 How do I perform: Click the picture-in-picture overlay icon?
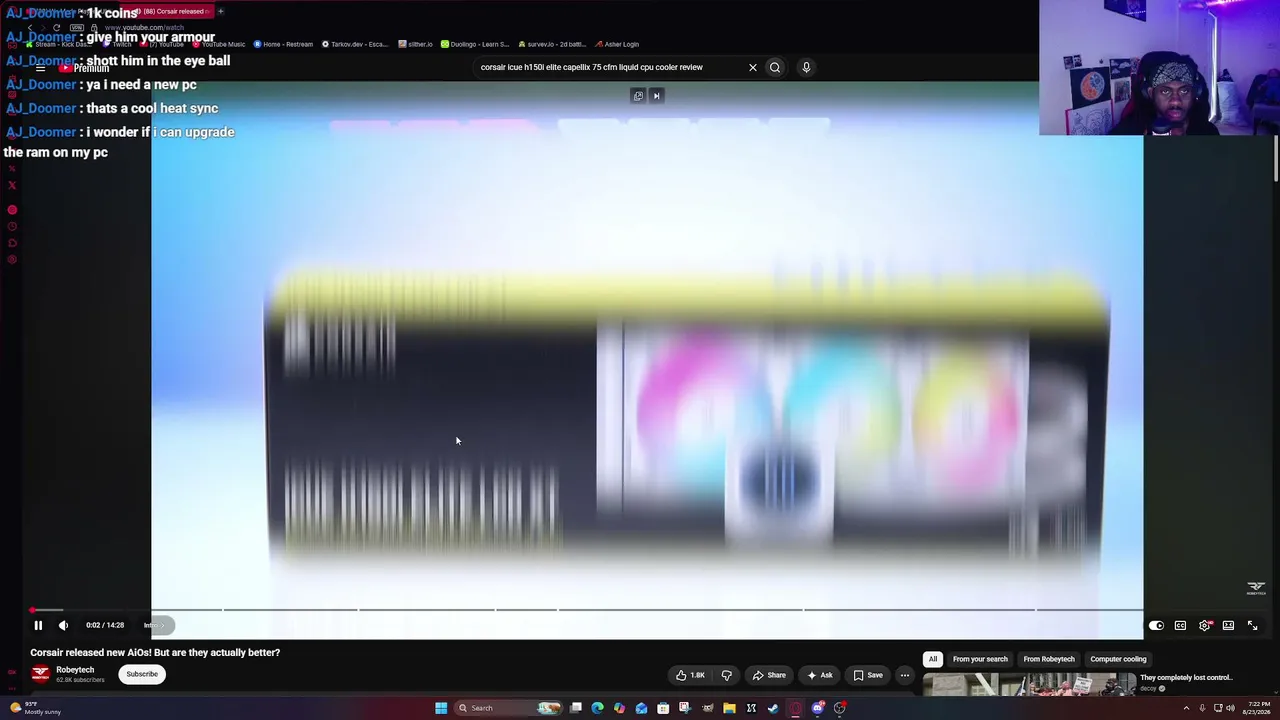coord(638,96)
